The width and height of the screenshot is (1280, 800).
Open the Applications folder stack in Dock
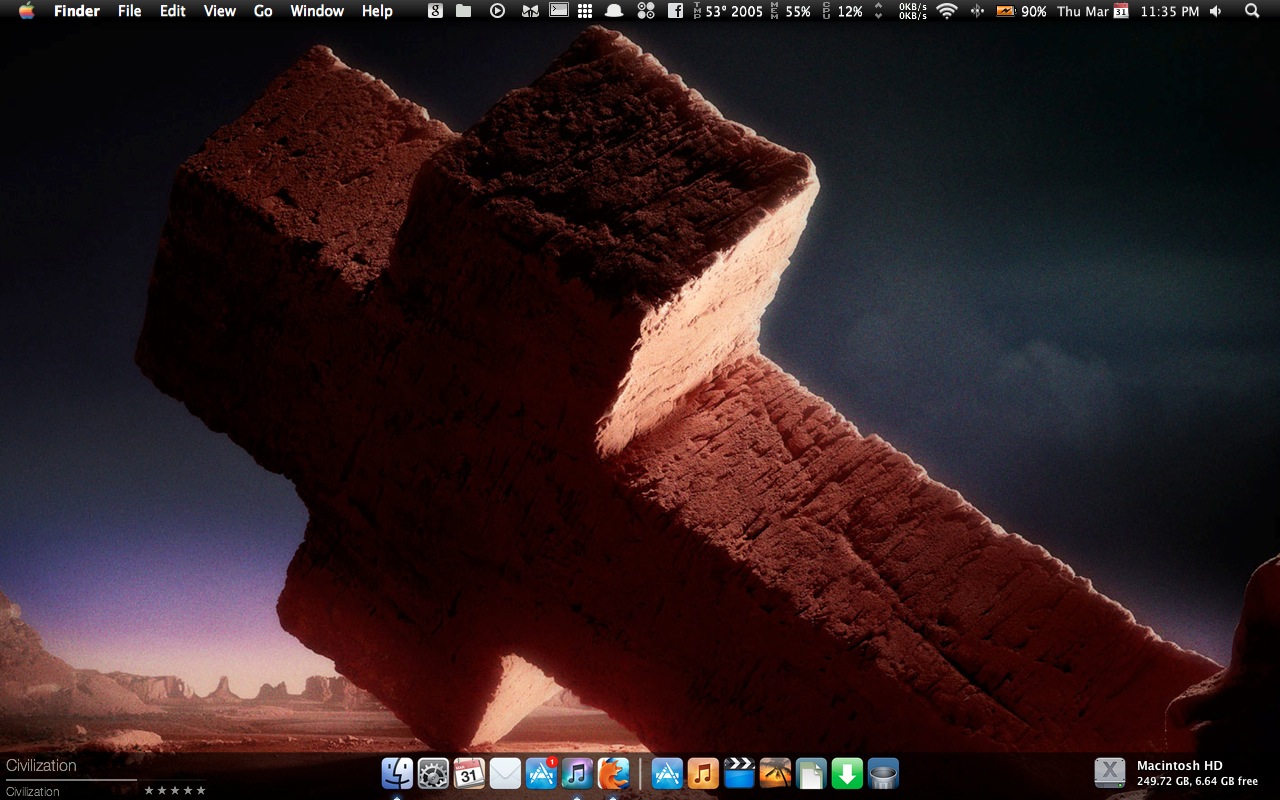[x=667, y=773]
